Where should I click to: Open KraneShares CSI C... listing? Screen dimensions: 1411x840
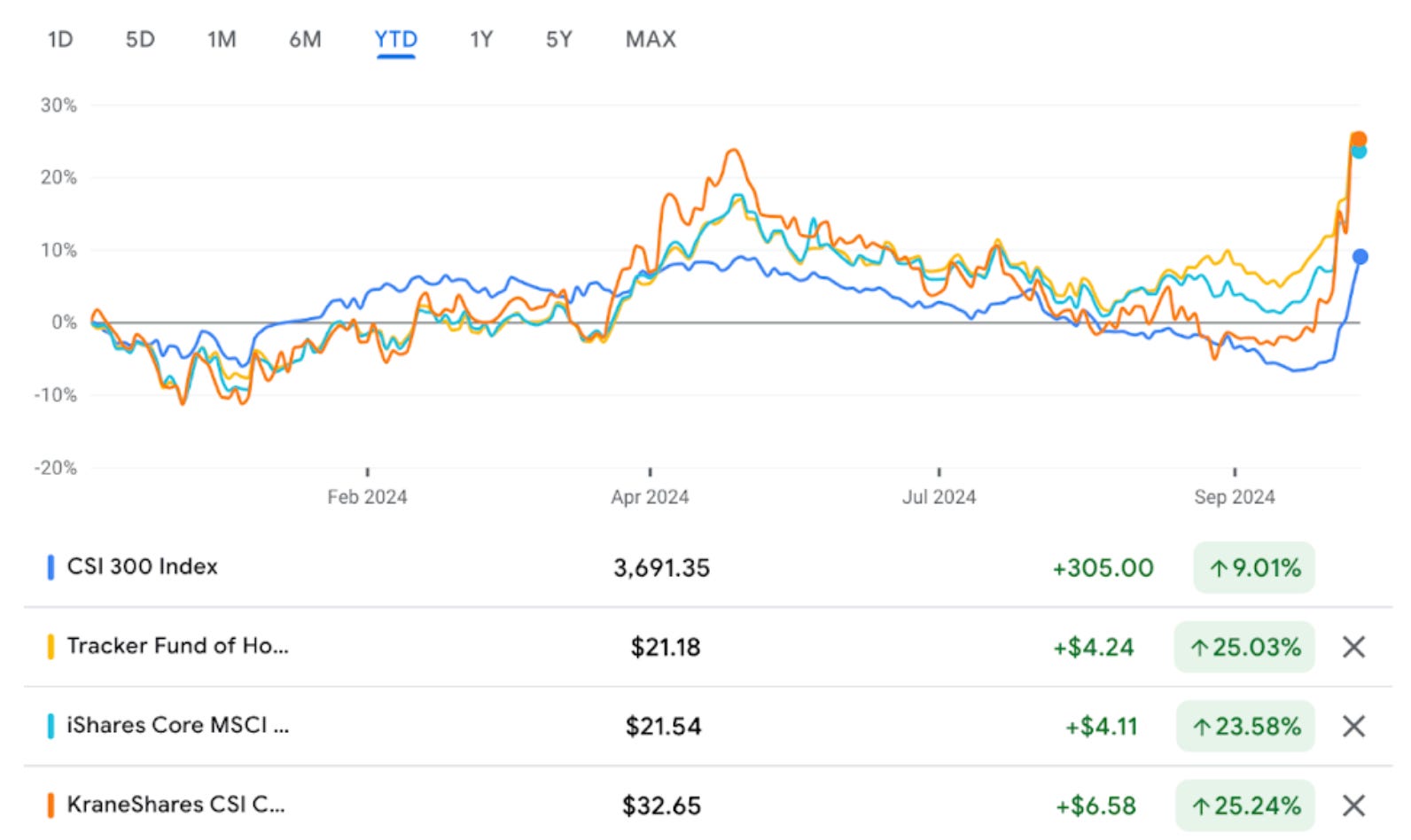click(x=707, y=805)
